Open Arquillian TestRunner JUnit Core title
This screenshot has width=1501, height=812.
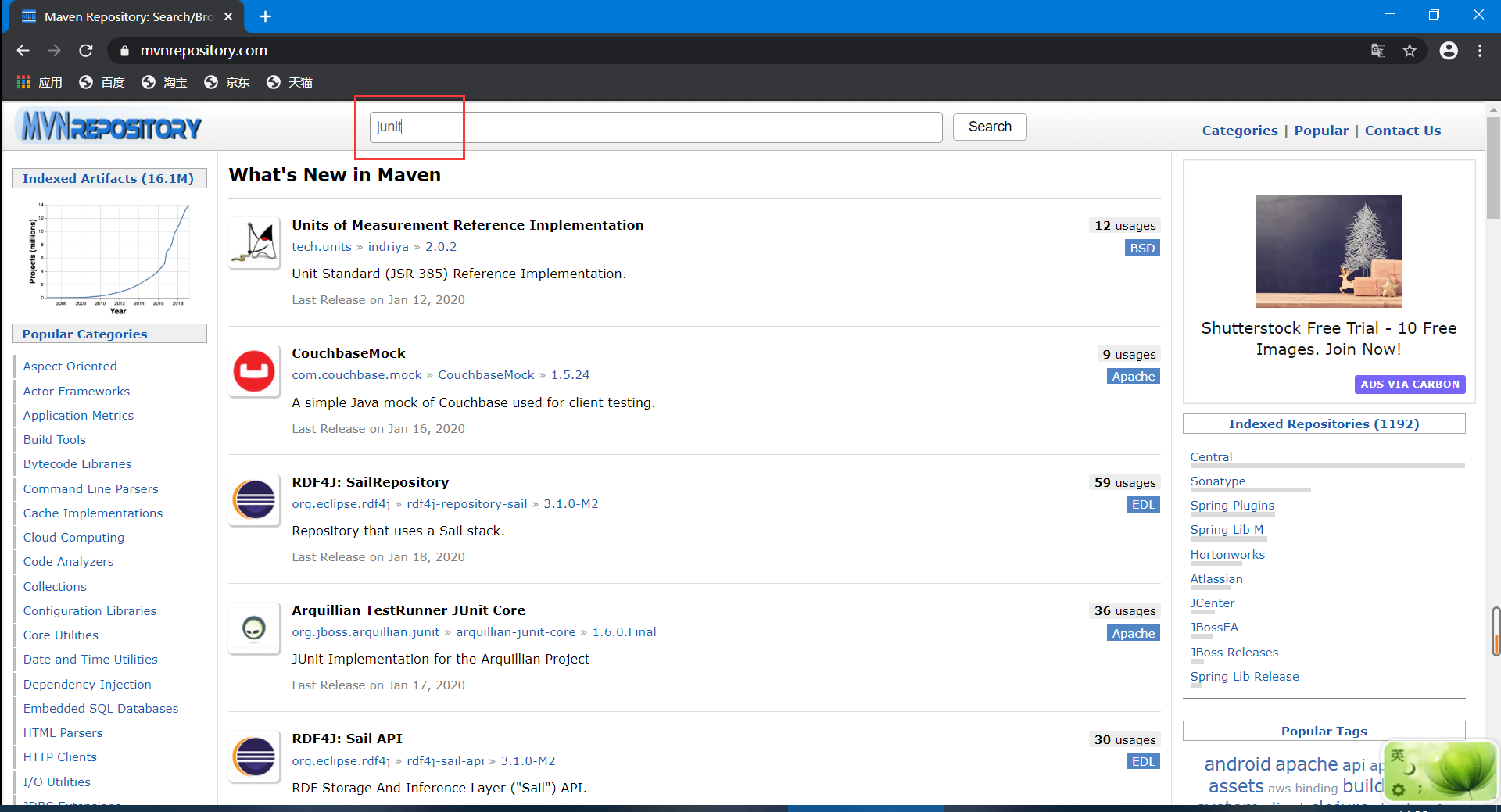click(x=408, y=610)
